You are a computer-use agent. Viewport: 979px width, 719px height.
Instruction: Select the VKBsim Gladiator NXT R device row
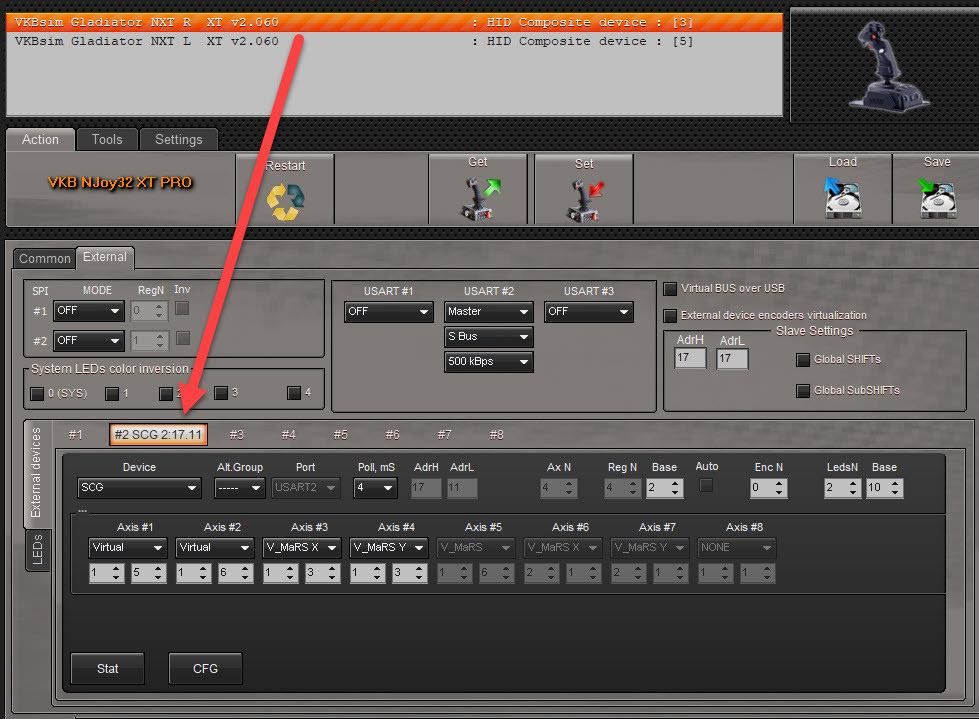(x=394, y=22)
